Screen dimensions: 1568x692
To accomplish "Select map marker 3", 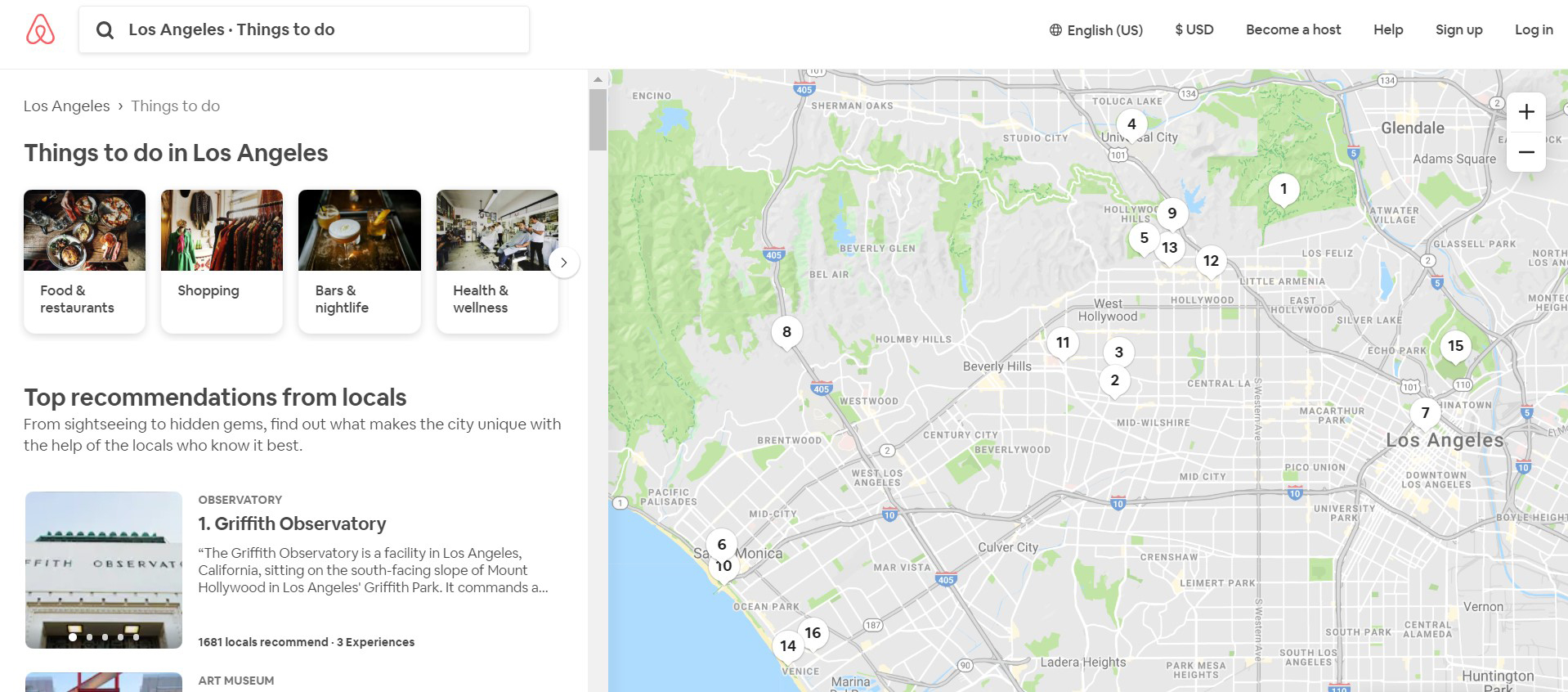I will (1118, 353).
